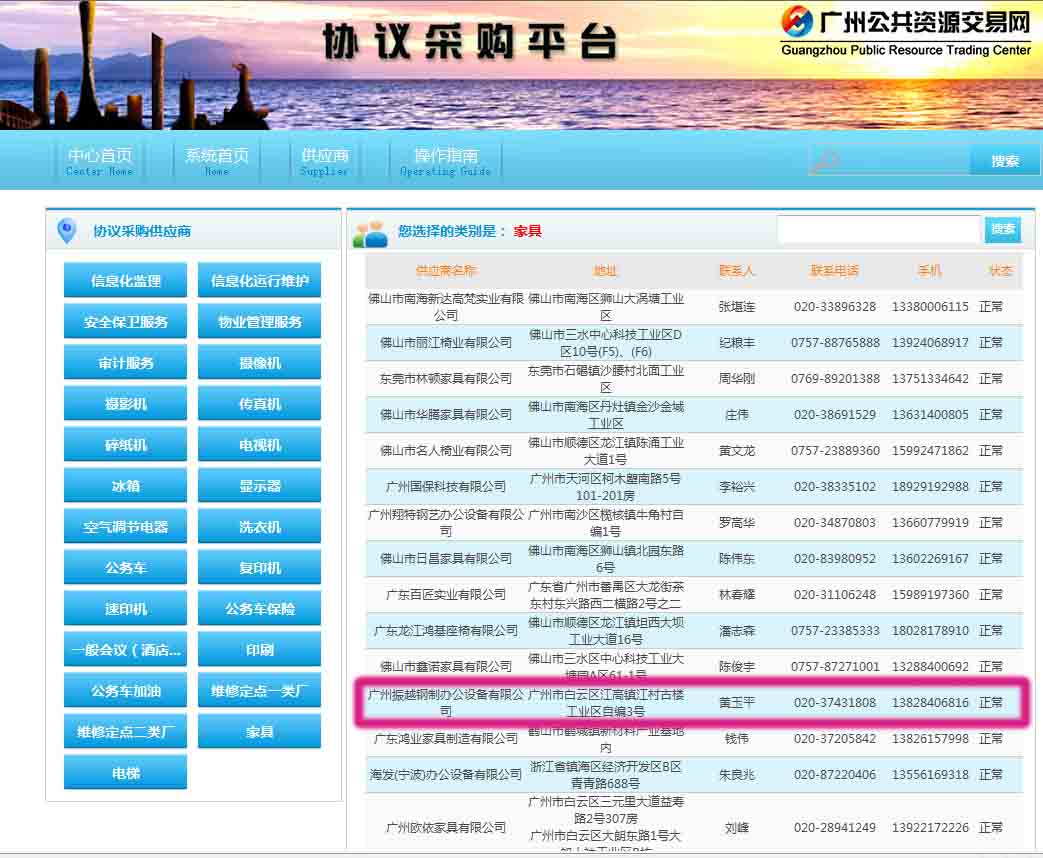The image size is (1043, 858).
Task: Open the 冰箱 category
Action: pyautogui.click(x=126, y=486)
